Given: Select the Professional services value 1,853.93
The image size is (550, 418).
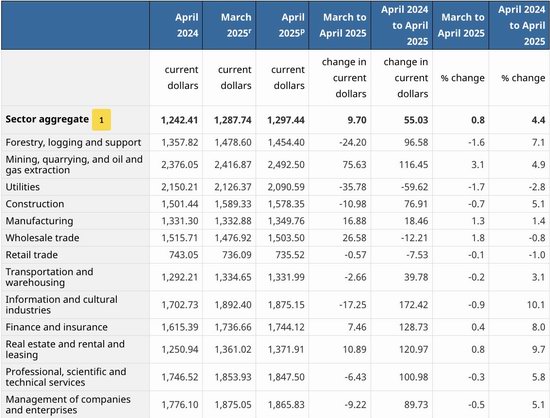Looking at the screenshot, I should [233, 377].
